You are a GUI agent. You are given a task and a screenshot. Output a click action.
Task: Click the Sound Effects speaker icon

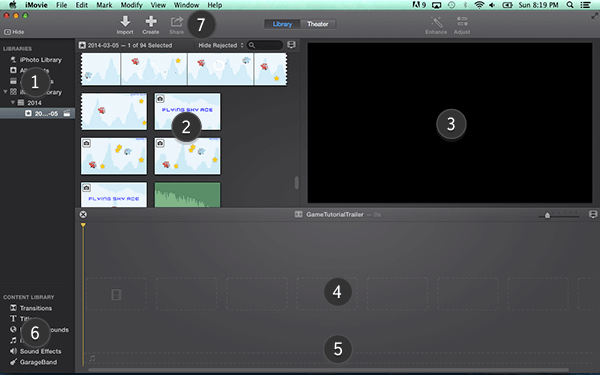click(x=13, y=351)
